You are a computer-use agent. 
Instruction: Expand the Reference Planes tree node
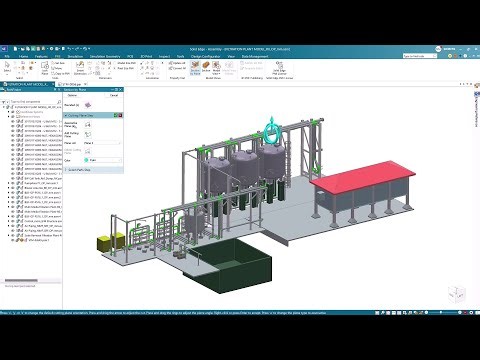click(x=9, y=117)
